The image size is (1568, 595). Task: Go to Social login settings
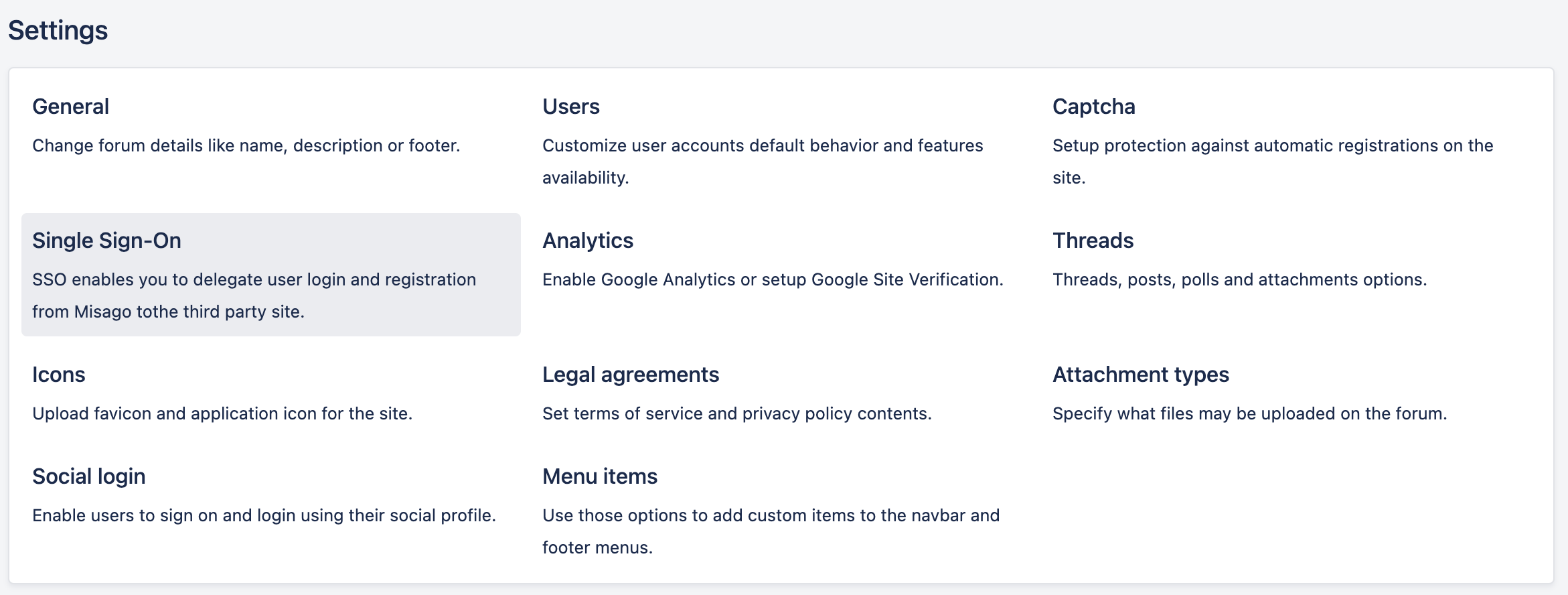pos(88,476)
